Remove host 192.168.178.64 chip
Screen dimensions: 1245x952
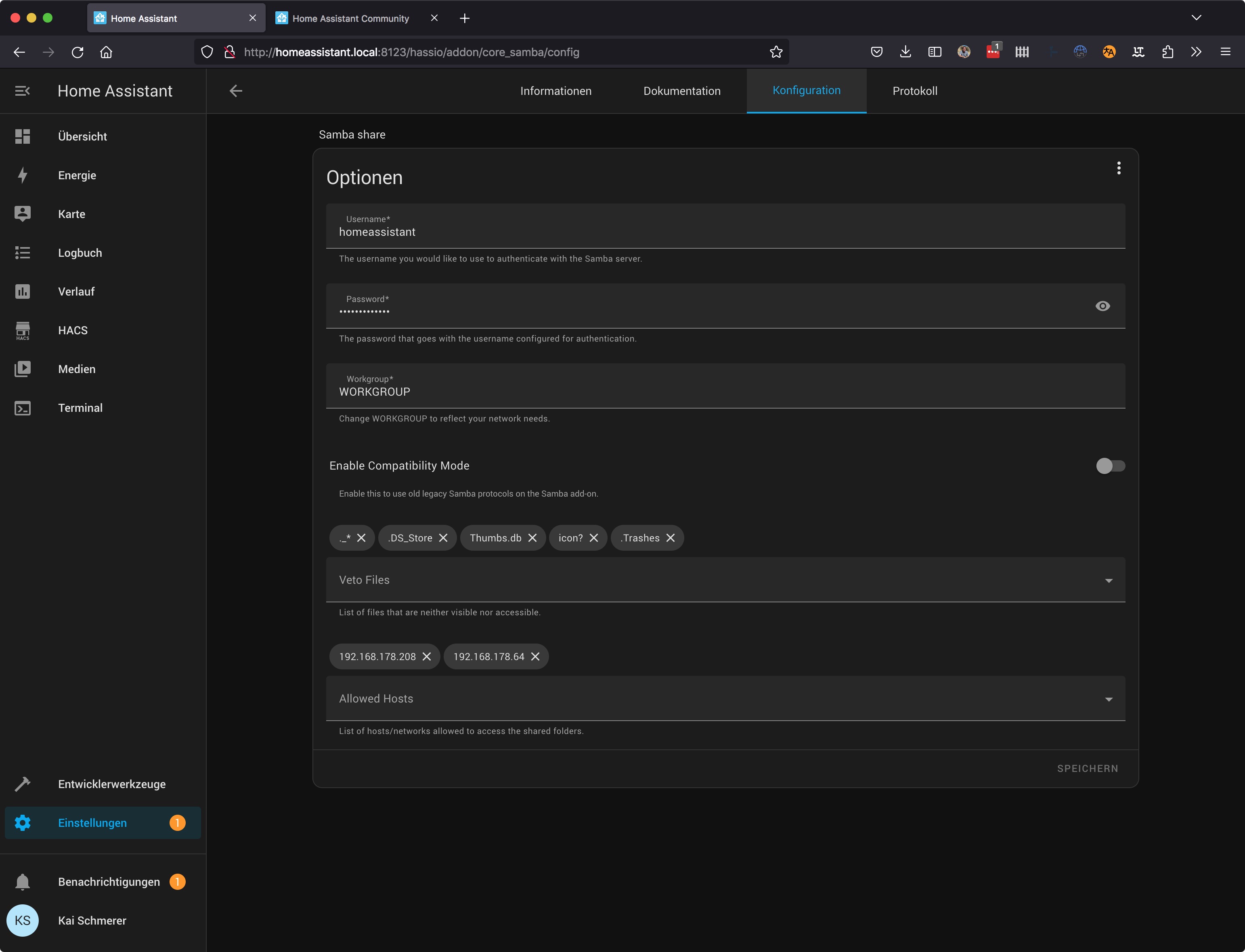535,656
